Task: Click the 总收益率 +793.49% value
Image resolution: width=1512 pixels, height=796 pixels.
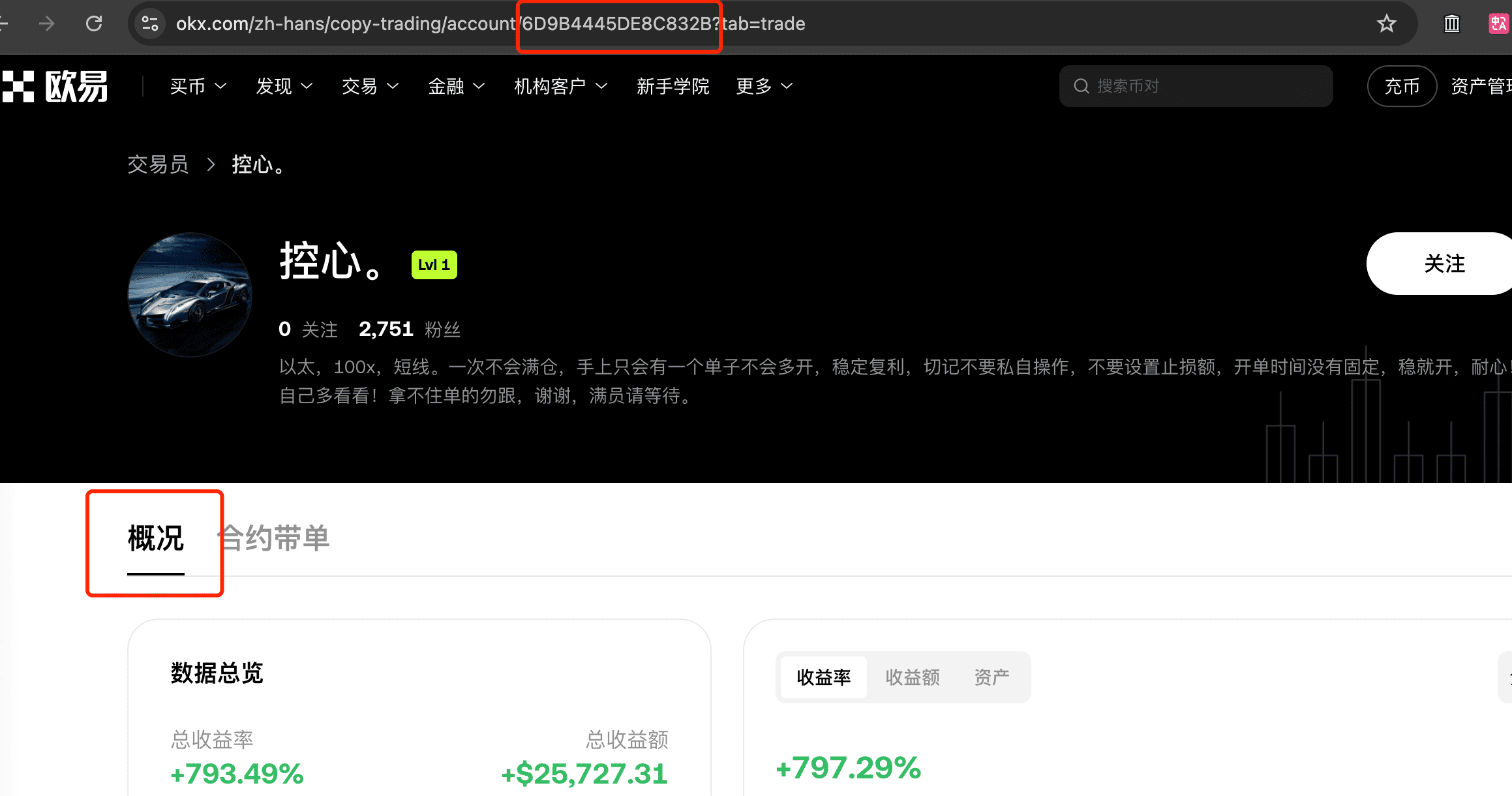Action: [x=237, y=774]
